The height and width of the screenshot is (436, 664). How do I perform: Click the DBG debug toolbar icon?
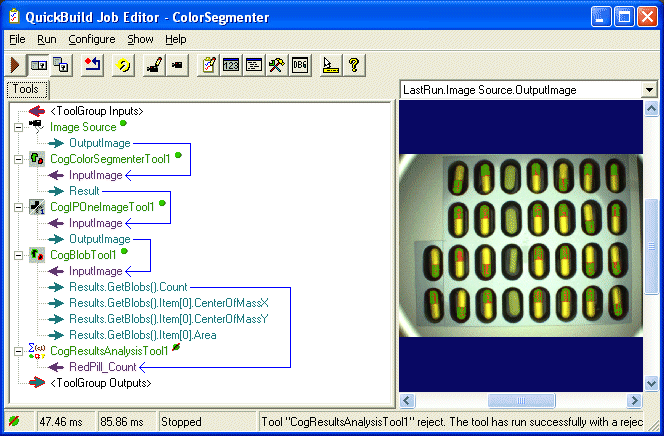[300, 65]
